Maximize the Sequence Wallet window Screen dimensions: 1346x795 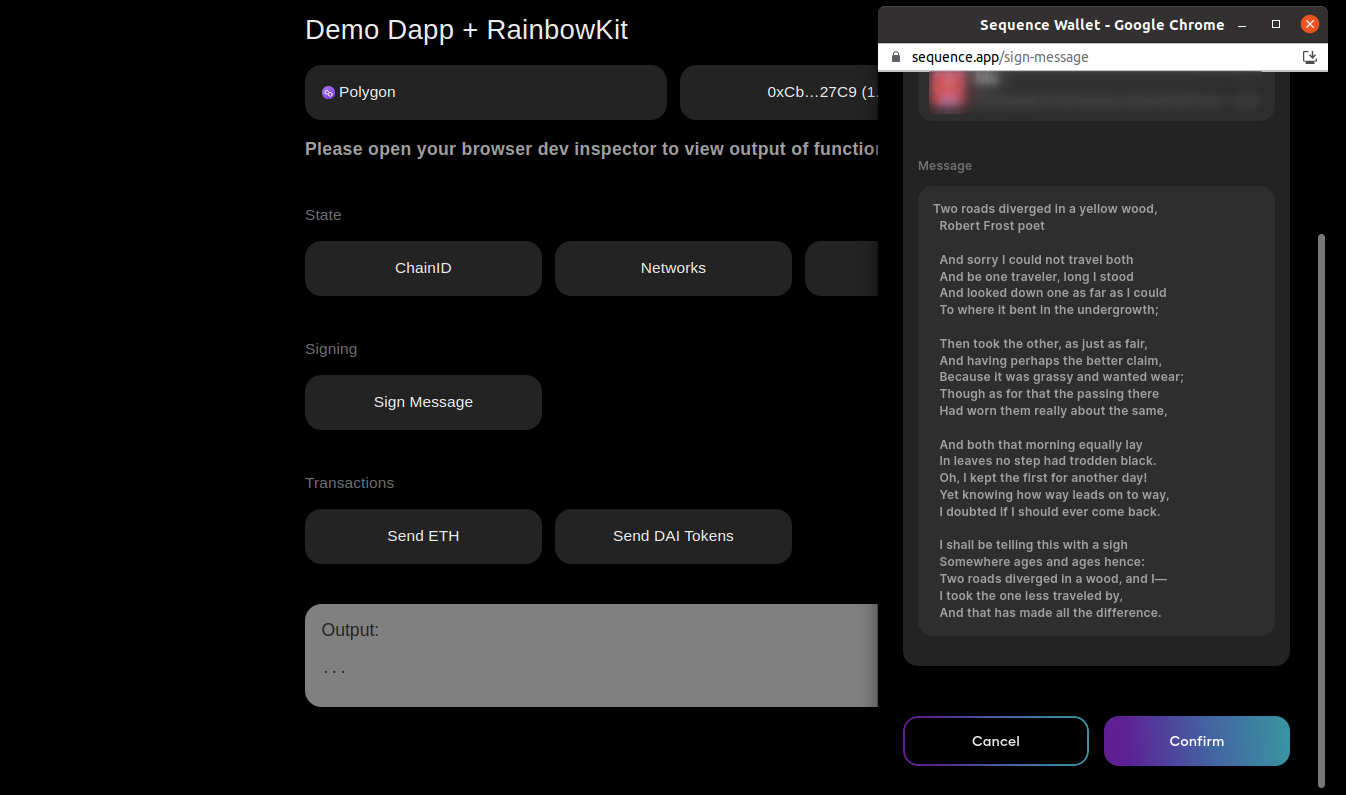pos(1276,24)
